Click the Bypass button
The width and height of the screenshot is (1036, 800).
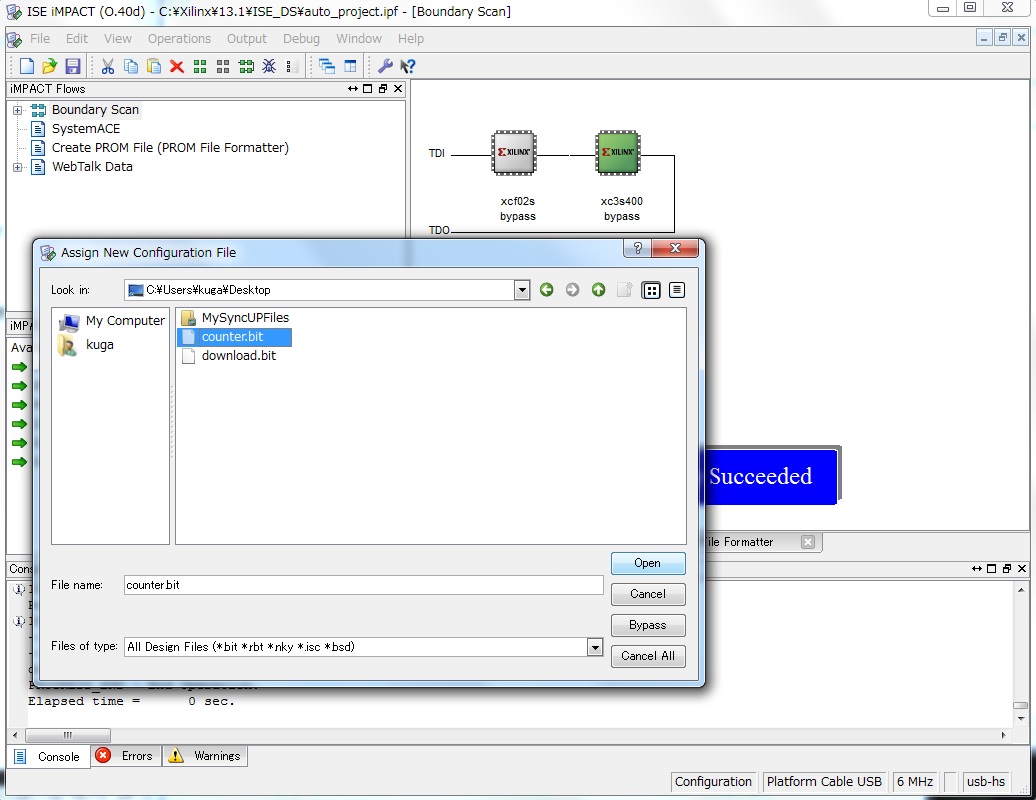[x=648, y=625]
